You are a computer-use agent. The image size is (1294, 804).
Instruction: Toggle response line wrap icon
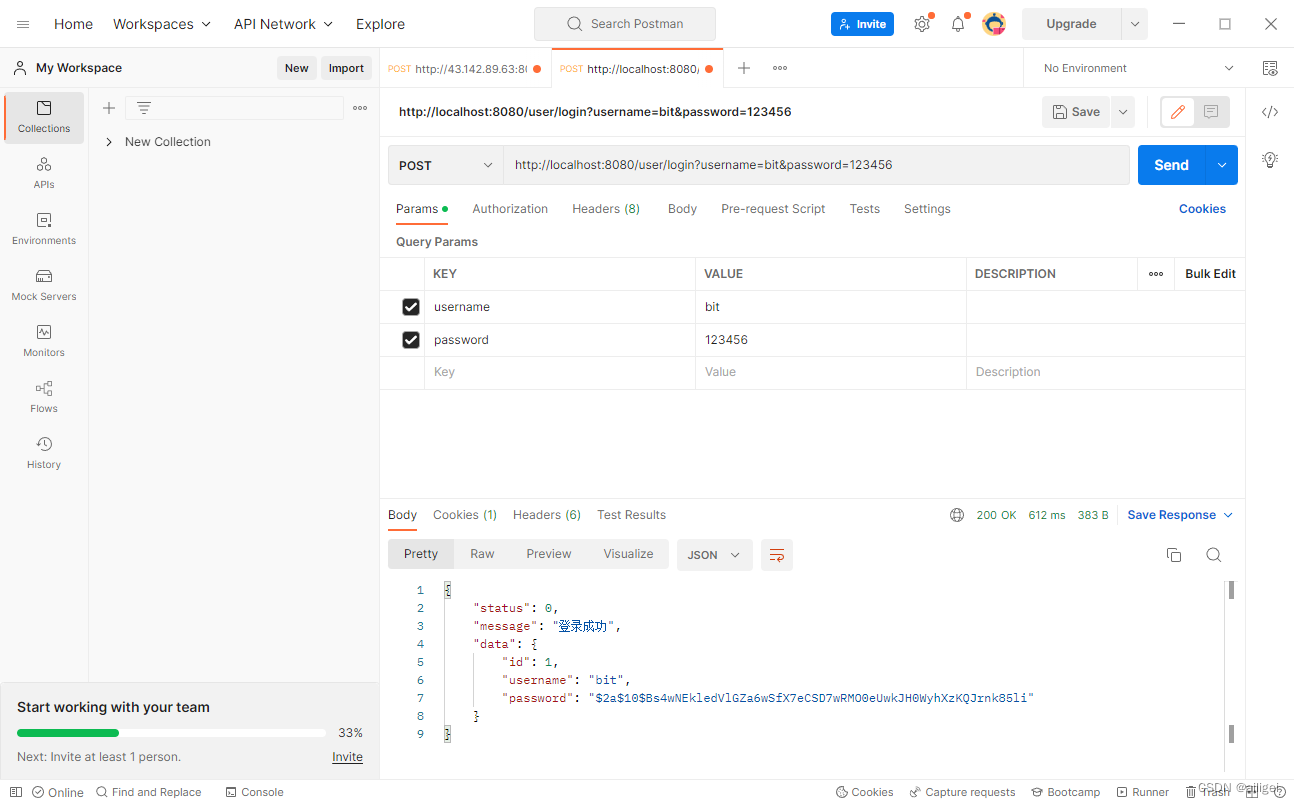click(777, 555)
